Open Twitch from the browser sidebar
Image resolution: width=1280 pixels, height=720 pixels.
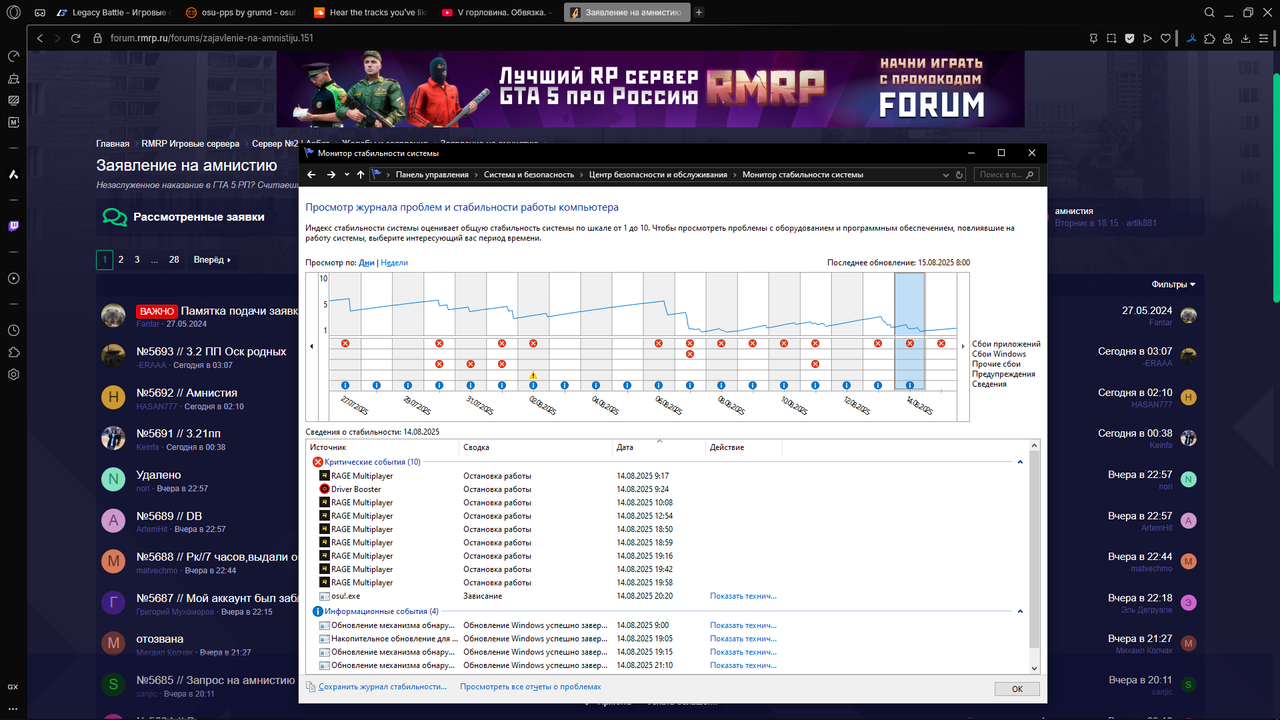[14, 227]
